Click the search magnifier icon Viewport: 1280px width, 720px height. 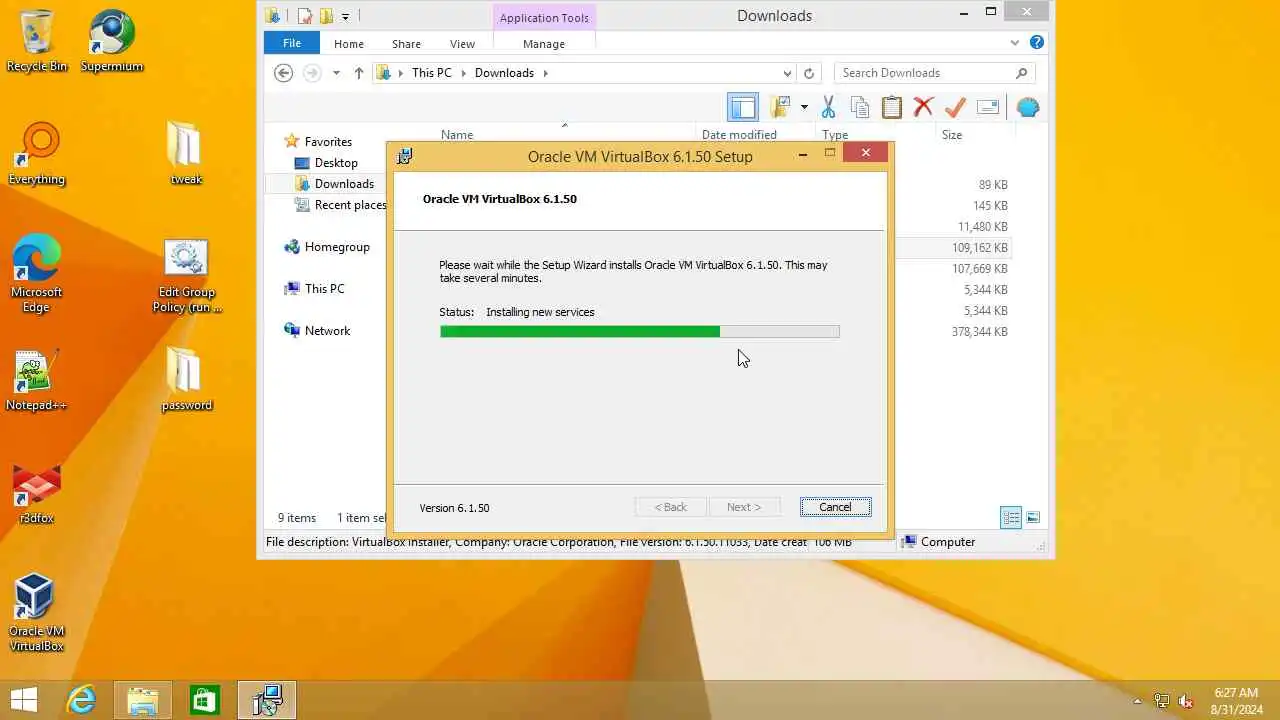(x=1021, y=73)
